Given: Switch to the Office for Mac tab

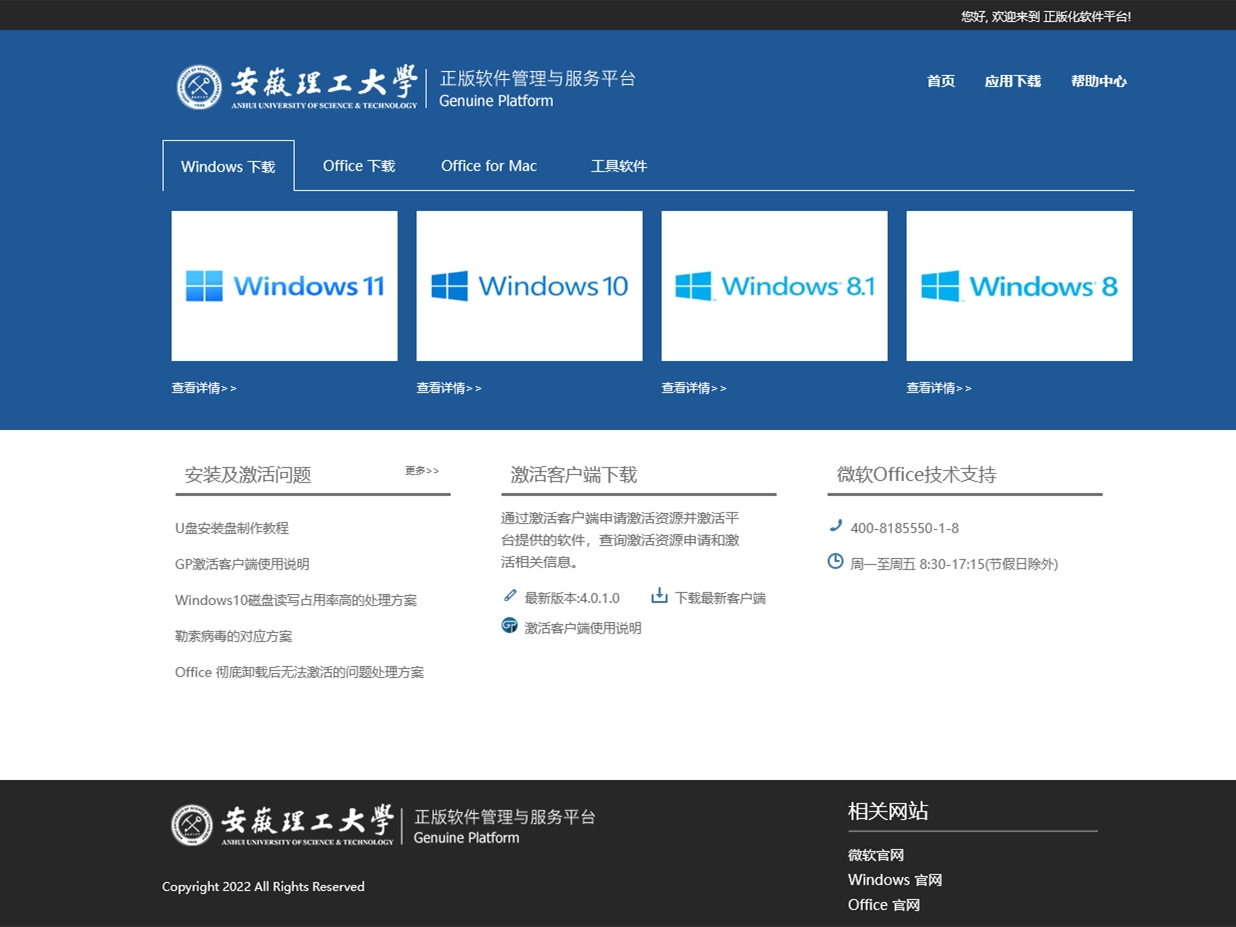Looking at the screenshot, I should tap(489, 166).
